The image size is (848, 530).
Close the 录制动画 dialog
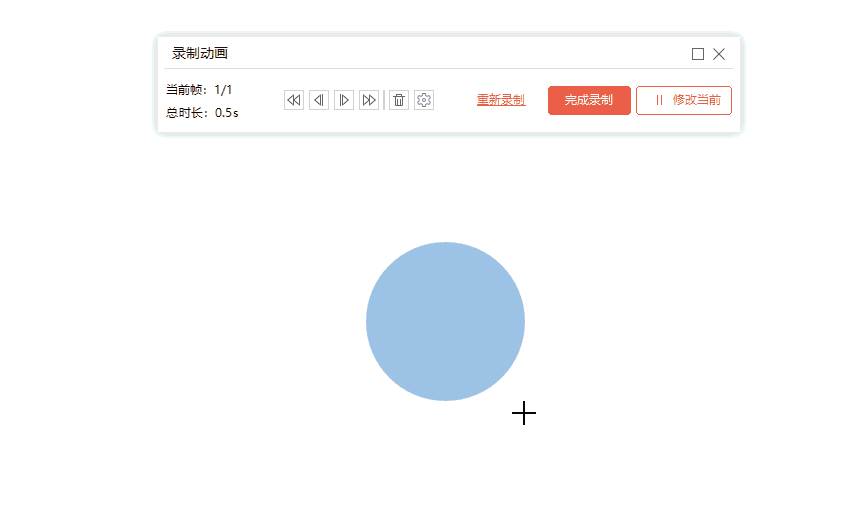[719, 54]
